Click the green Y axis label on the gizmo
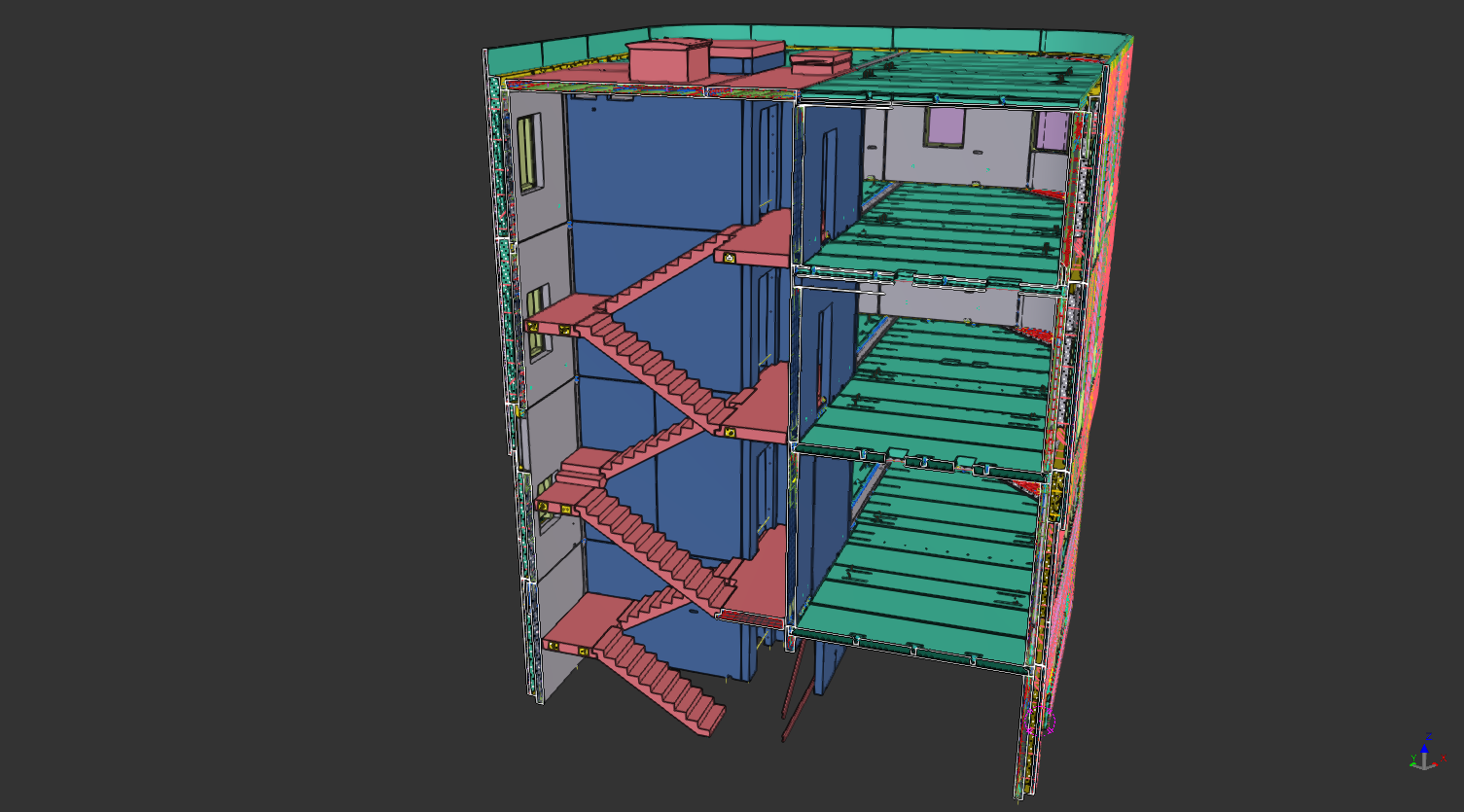This screenshot has width=1464, height=812. tap(1412, 759)
